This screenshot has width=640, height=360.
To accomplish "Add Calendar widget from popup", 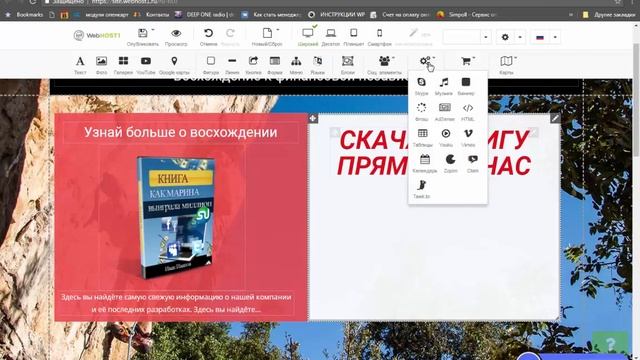I will (424, 163).
